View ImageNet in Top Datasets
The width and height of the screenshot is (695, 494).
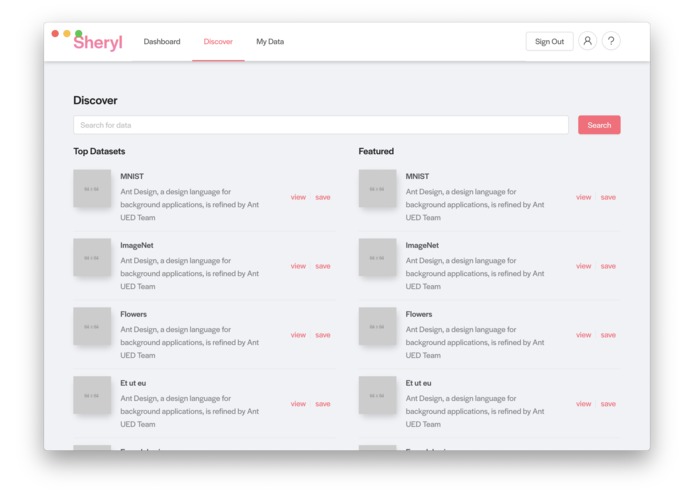[x=298, y=266]
